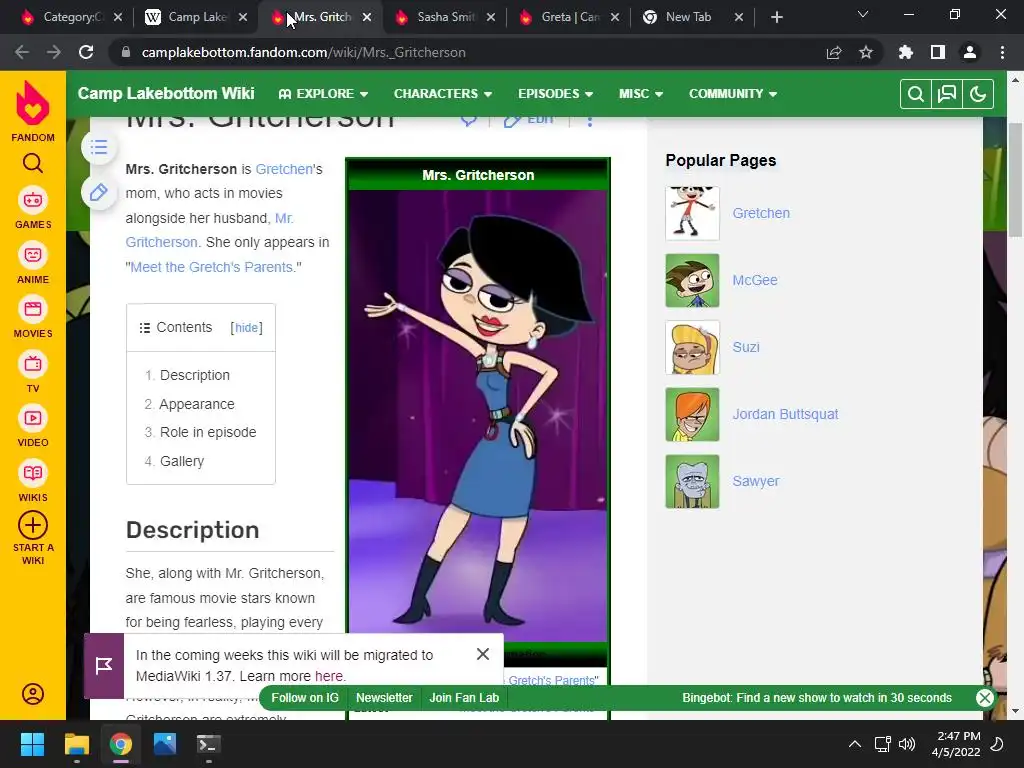Open the sidebar search magnifier icon
Screen dimensions: 1024x768
coord(33,163)
